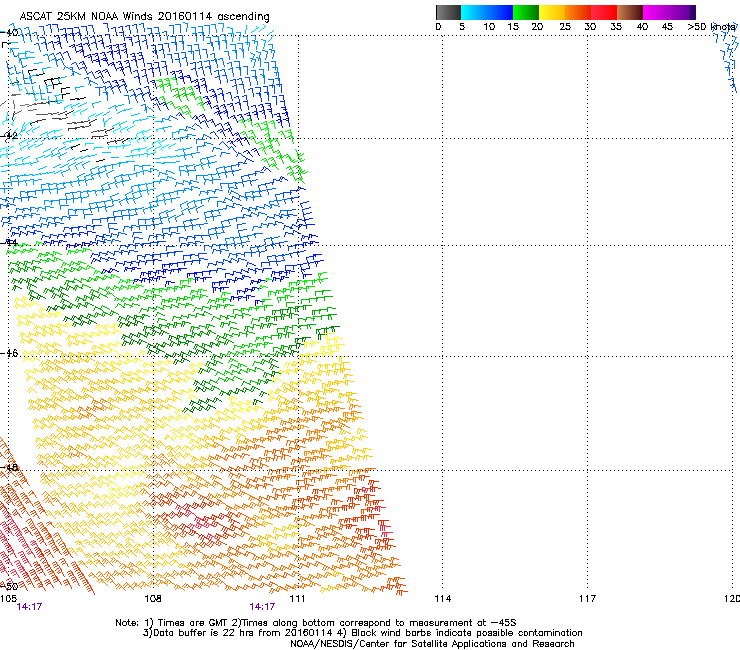Click the note about black wind barbs contamination
The width and height of the screenshot is (740, 650).
click(461, 633)
